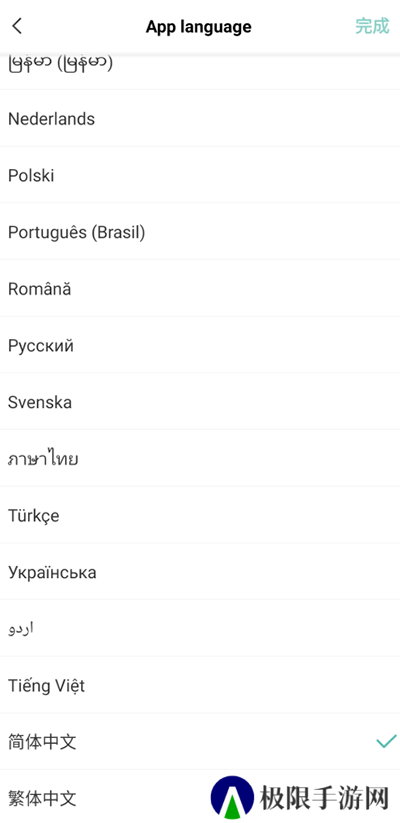Select ภาษาไทย (Thai) language
The height and width of the screenshot is (823, 400).
[x=200, y=459]
